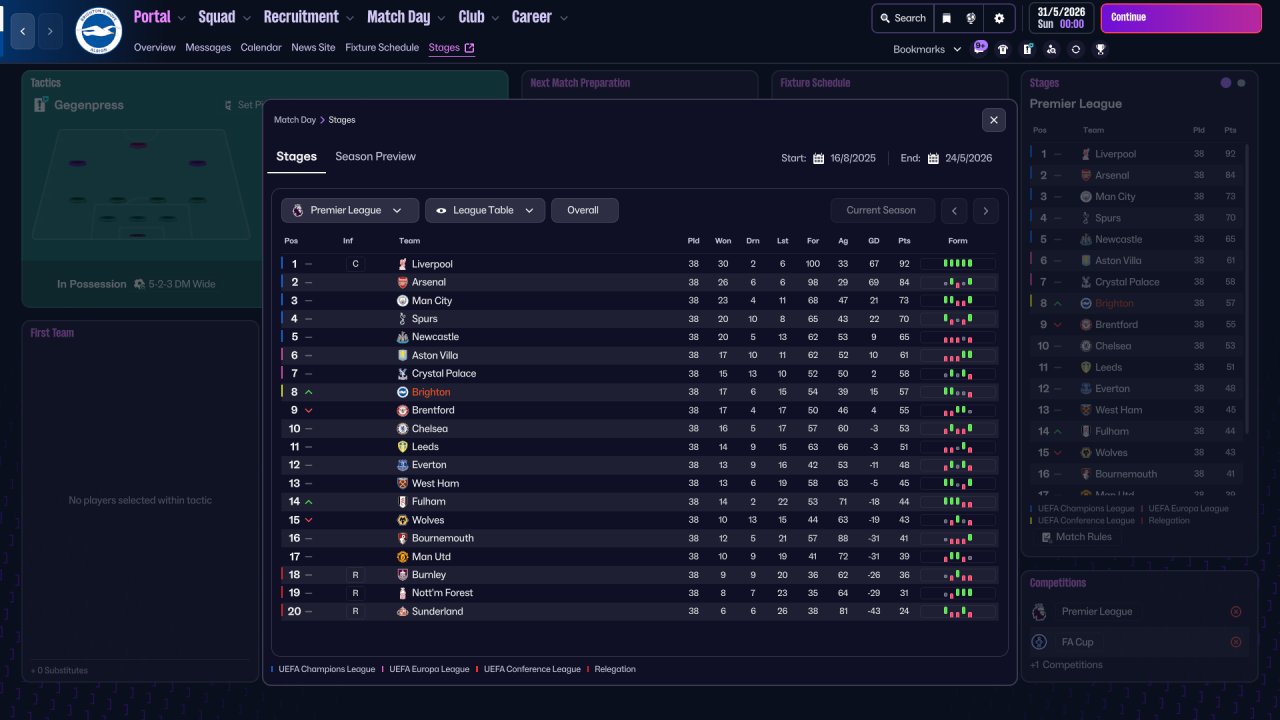
Task: Click the Spurs crest in the league table
Action: (403, 319)
